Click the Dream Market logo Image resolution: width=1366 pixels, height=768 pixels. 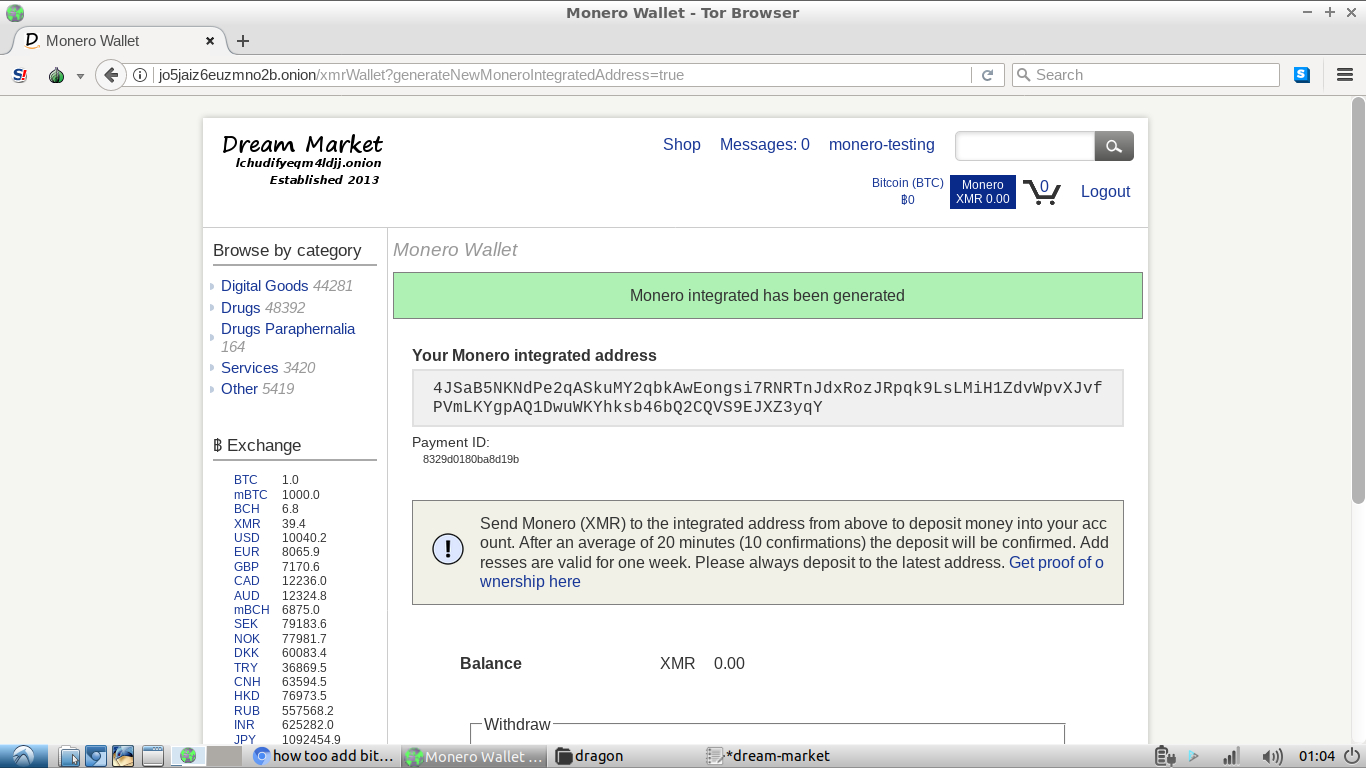302,159
